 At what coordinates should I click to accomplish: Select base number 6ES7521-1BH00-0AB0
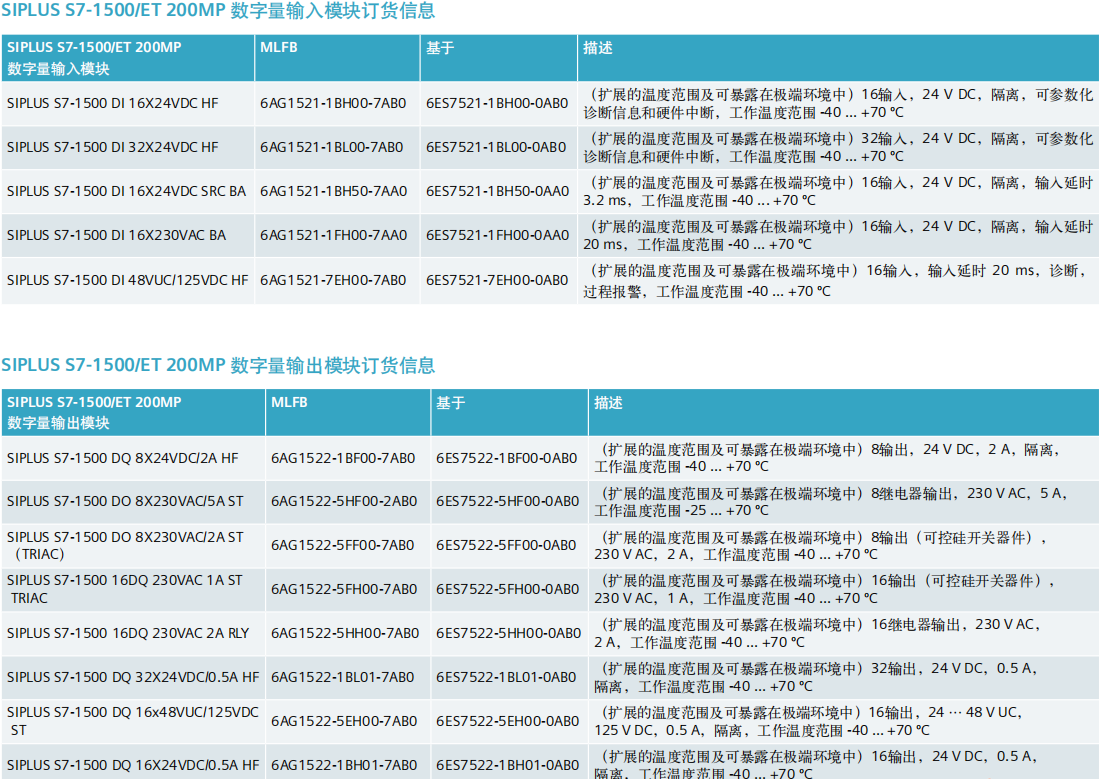tap(497, 103)
